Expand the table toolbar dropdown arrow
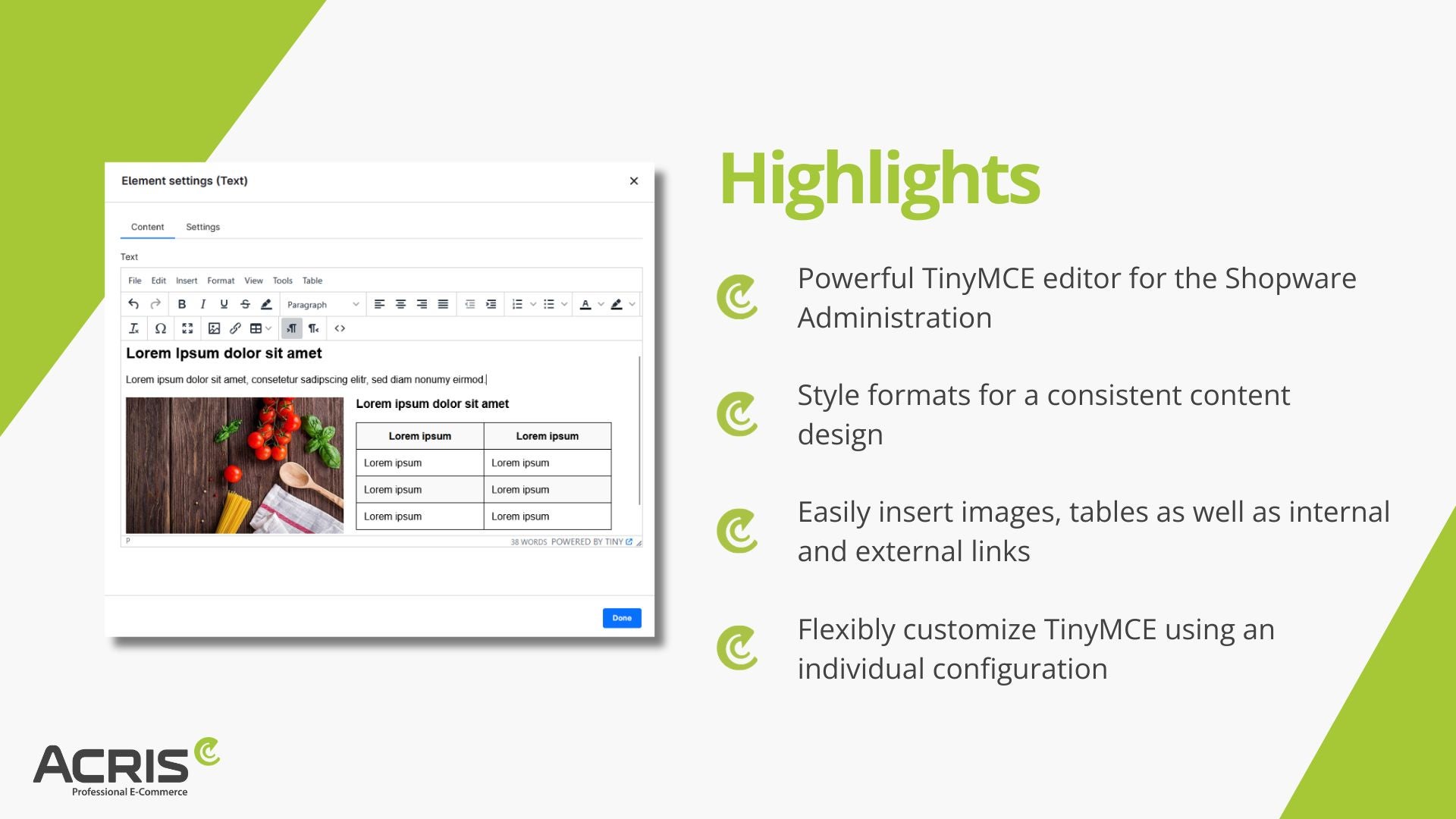1456x819 pixels. click(268, 328)
